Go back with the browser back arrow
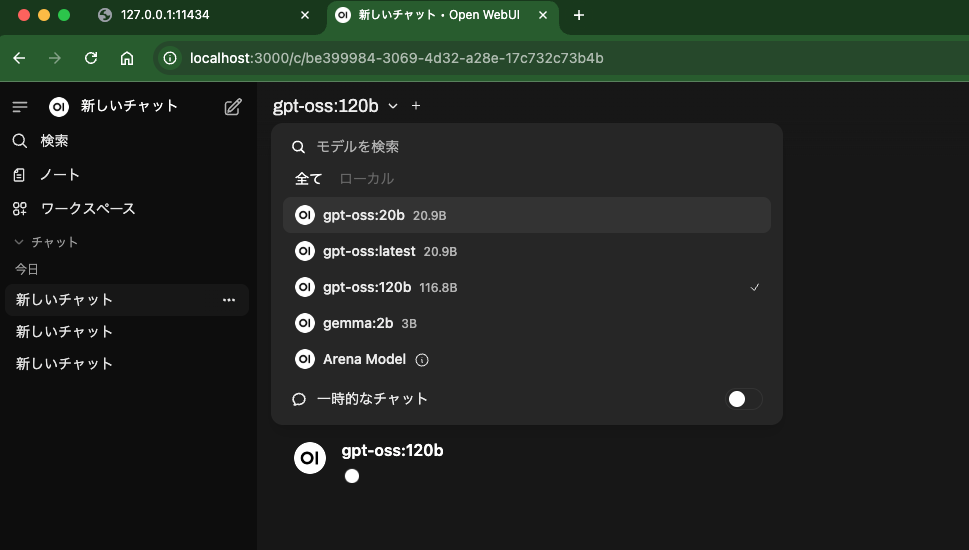This screenshot has width=969, height=550. [19, 58]
